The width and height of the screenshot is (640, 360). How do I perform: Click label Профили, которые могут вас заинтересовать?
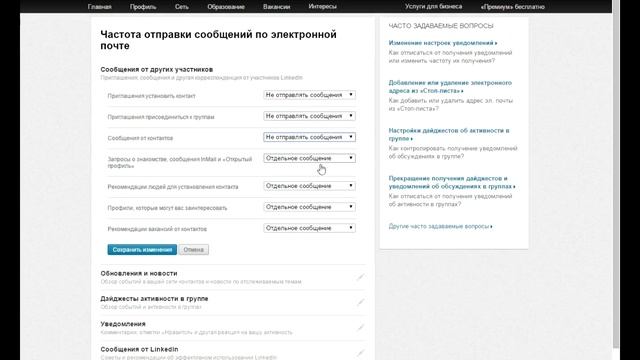pos(167,208)
